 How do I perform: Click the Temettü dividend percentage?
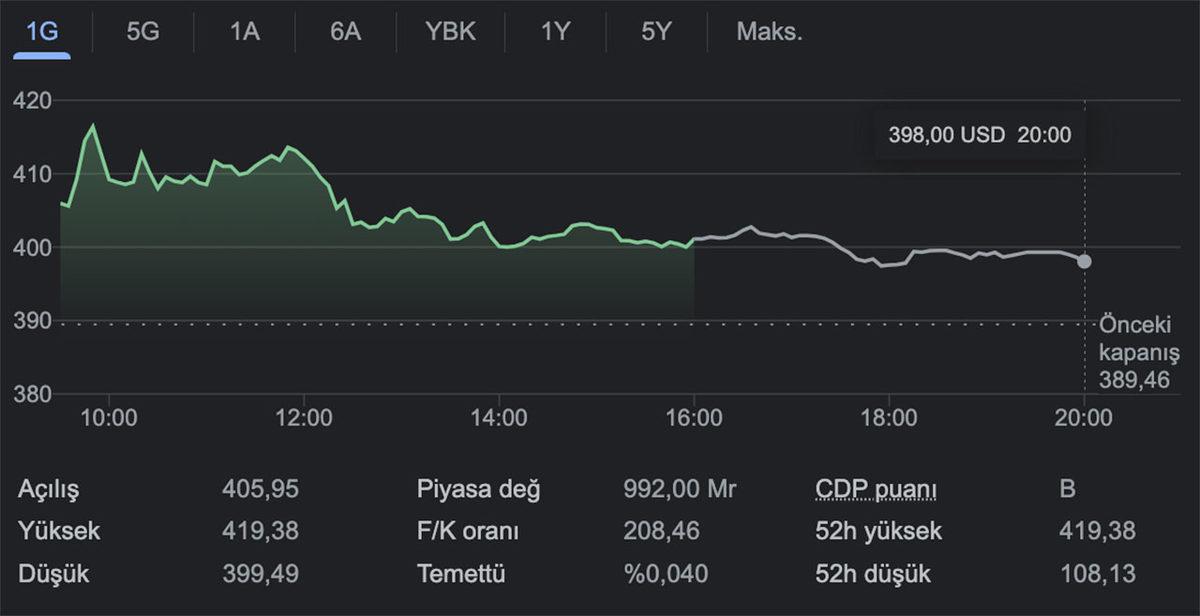pos(665,574)
